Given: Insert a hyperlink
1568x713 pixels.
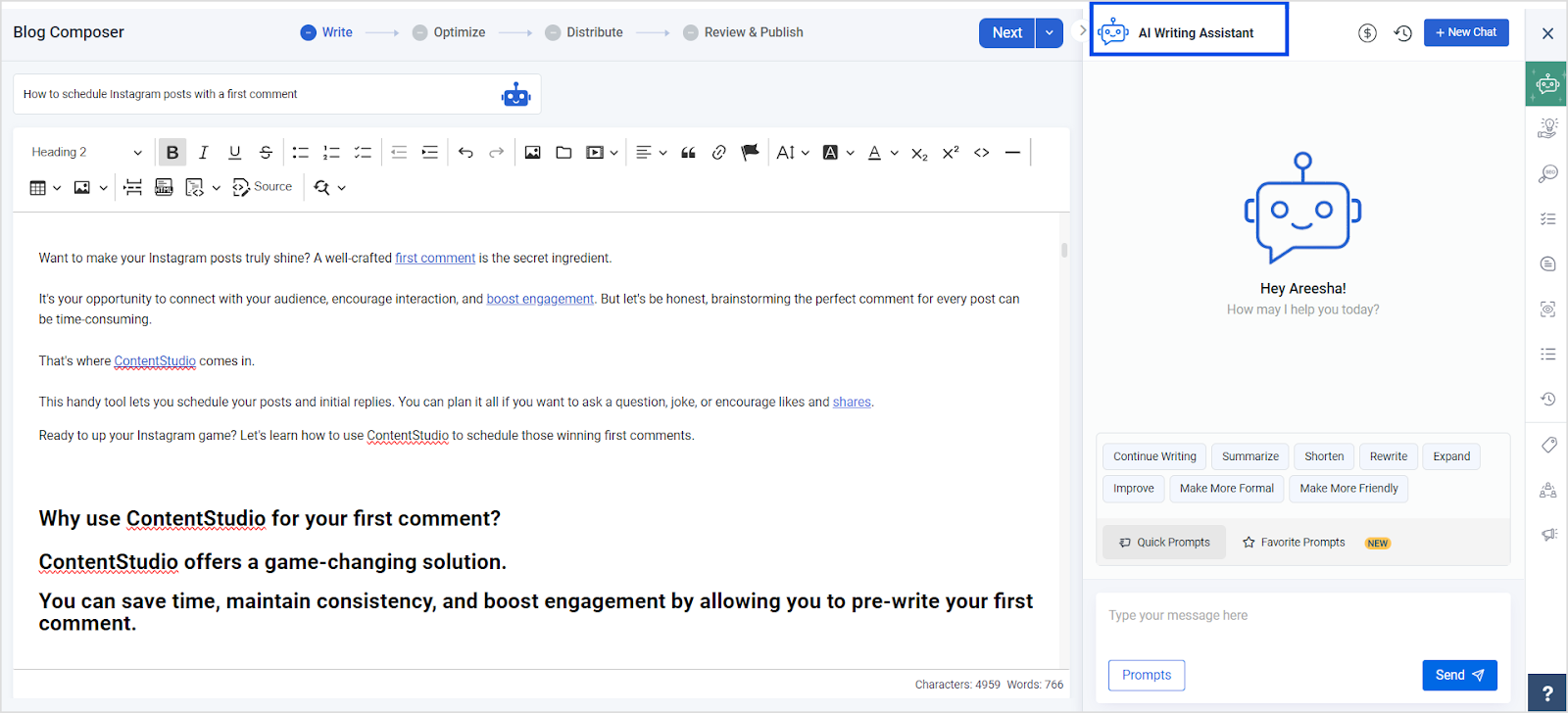Looking at the screenshot, I should coord(719,152).
